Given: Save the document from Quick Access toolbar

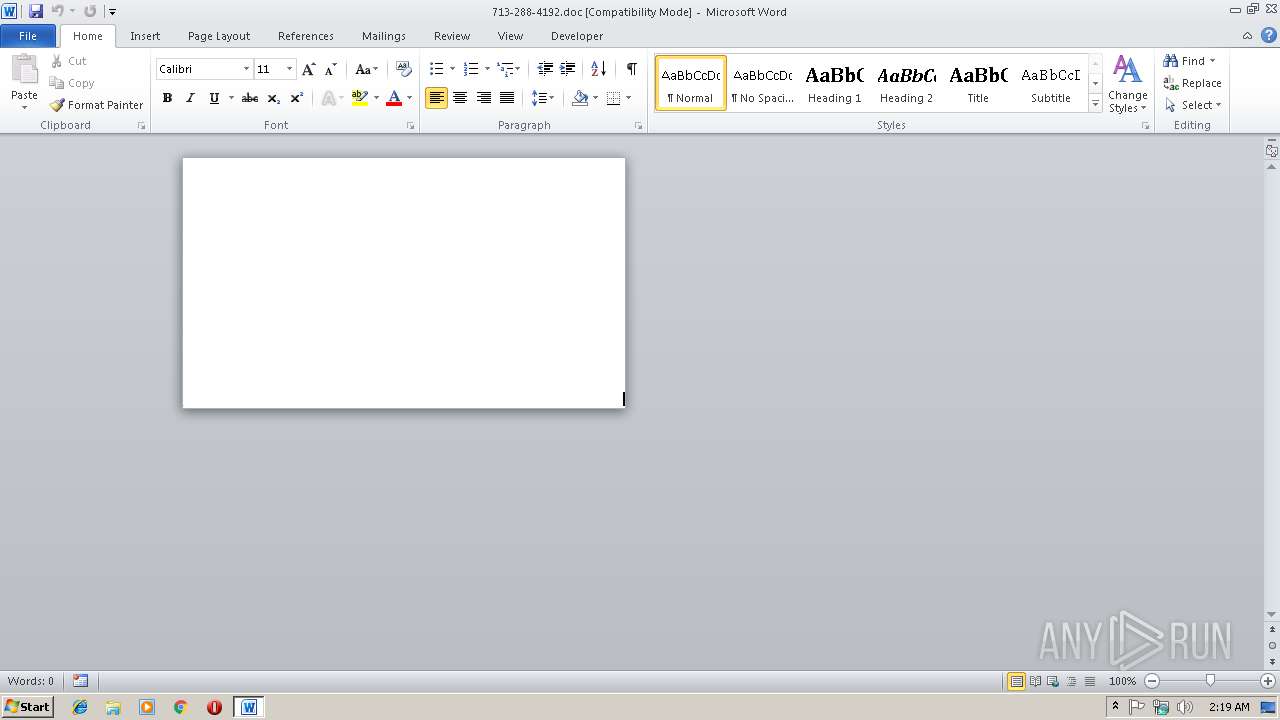Looking at the screenshot, I should [36, 11].
